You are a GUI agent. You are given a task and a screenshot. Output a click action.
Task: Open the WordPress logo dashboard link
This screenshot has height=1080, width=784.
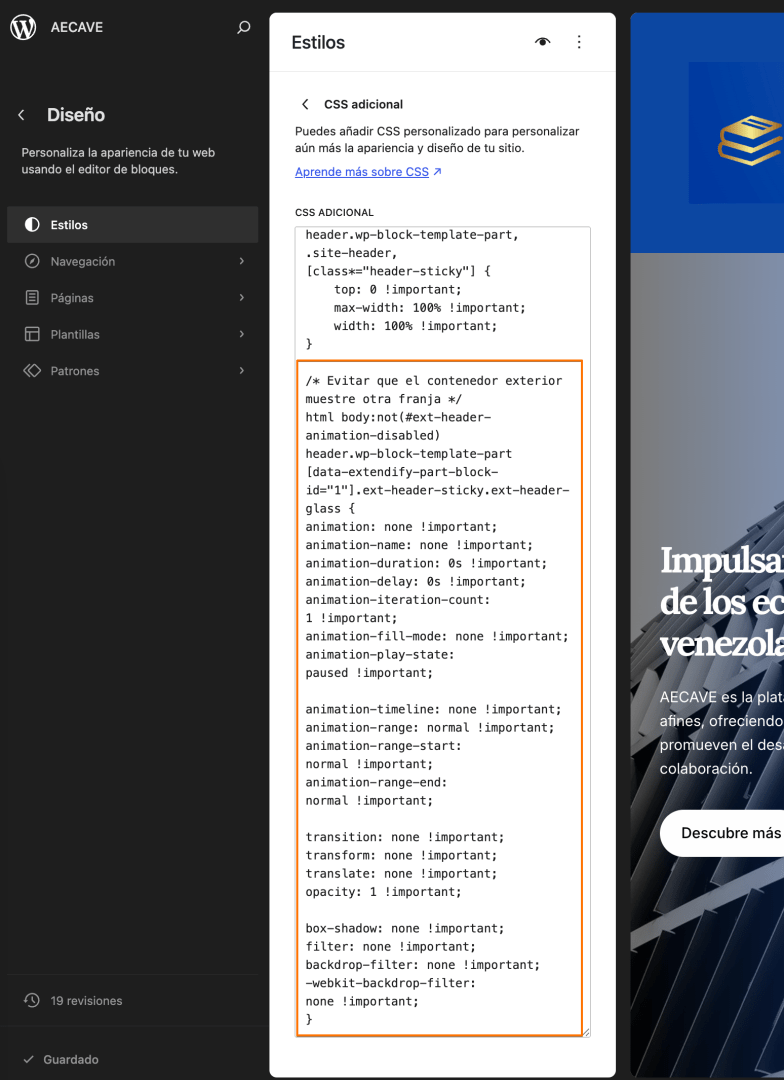click(23, 27)
